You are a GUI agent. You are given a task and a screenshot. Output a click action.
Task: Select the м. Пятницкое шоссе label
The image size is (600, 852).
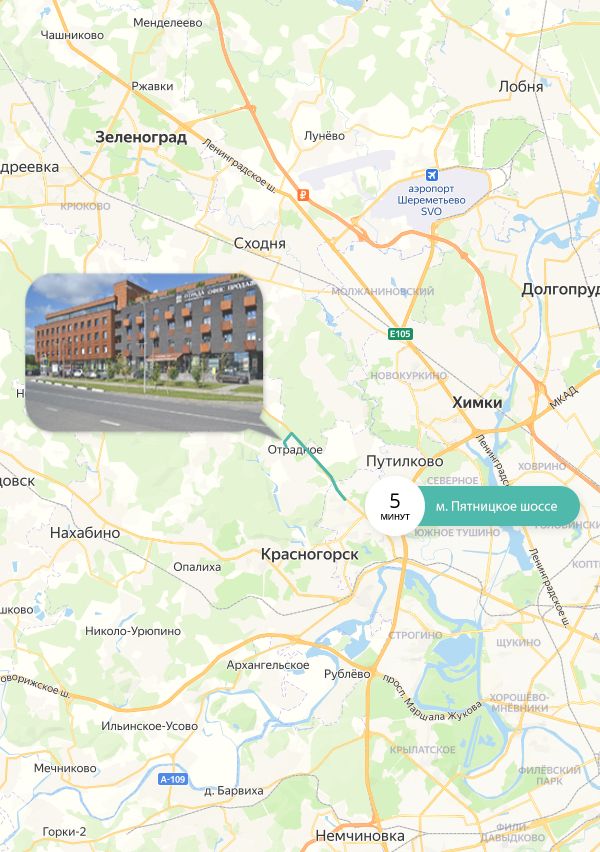[x=496, y=506]
